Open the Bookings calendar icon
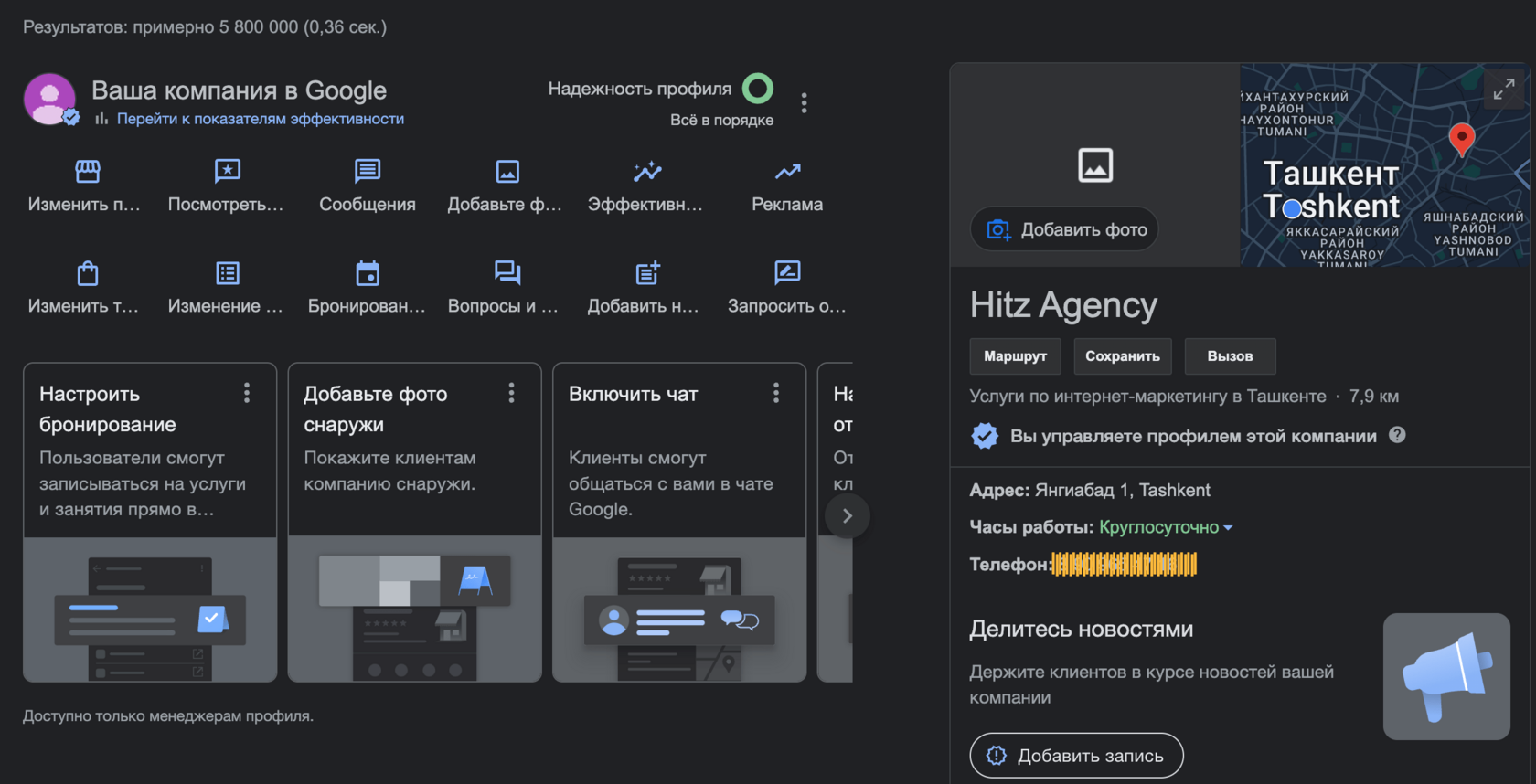The image size is (1536, 784). pos(368,272)
